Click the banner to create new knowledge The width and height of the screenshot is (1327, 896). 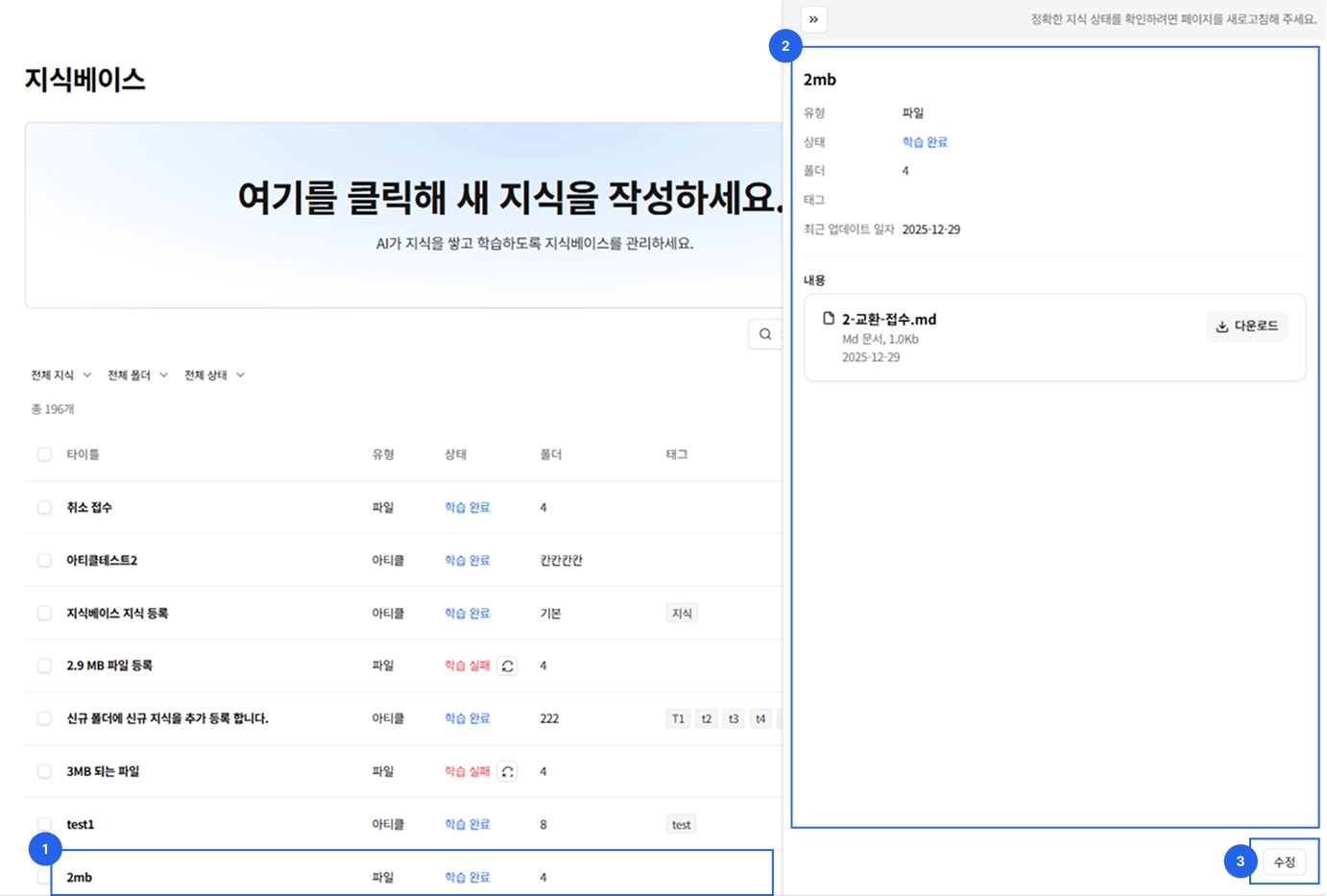[x=403, y=215]
